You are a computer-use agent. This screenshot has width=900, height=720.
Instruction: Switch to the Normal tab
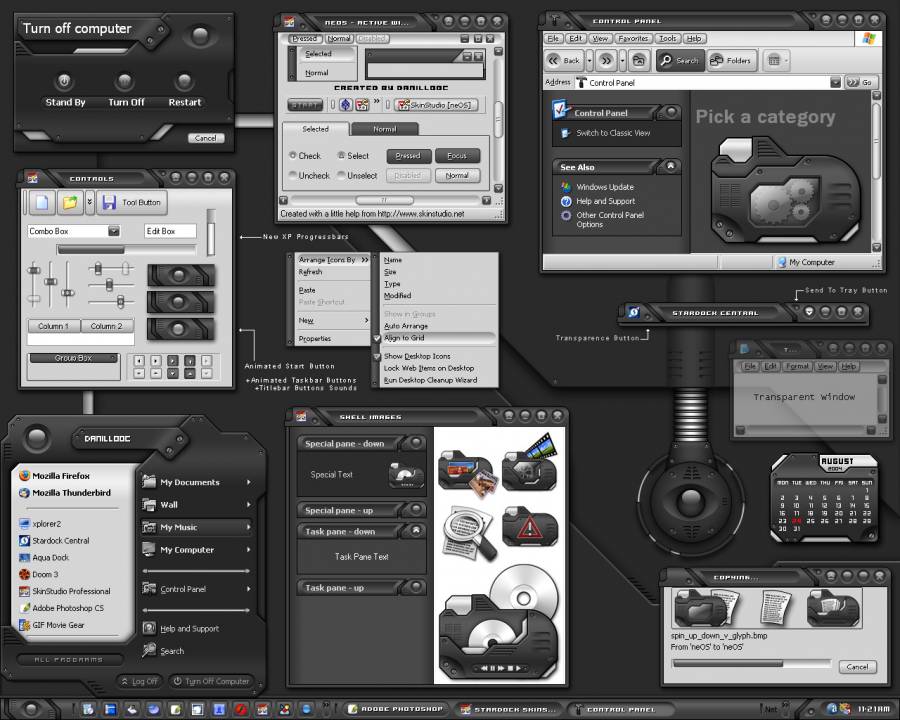[x=385, y=129]
